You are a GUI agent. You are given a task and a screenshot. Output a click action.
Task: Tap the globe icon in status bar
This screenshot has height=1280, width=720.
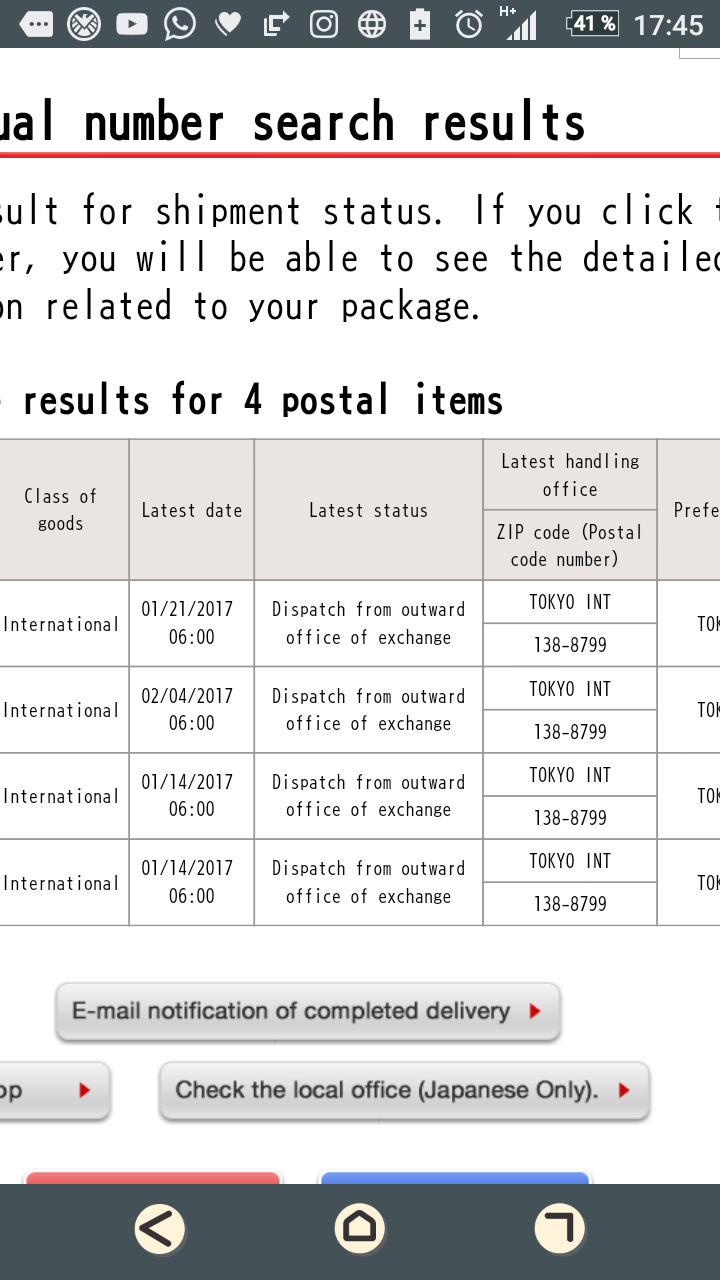tap(372, 24)
